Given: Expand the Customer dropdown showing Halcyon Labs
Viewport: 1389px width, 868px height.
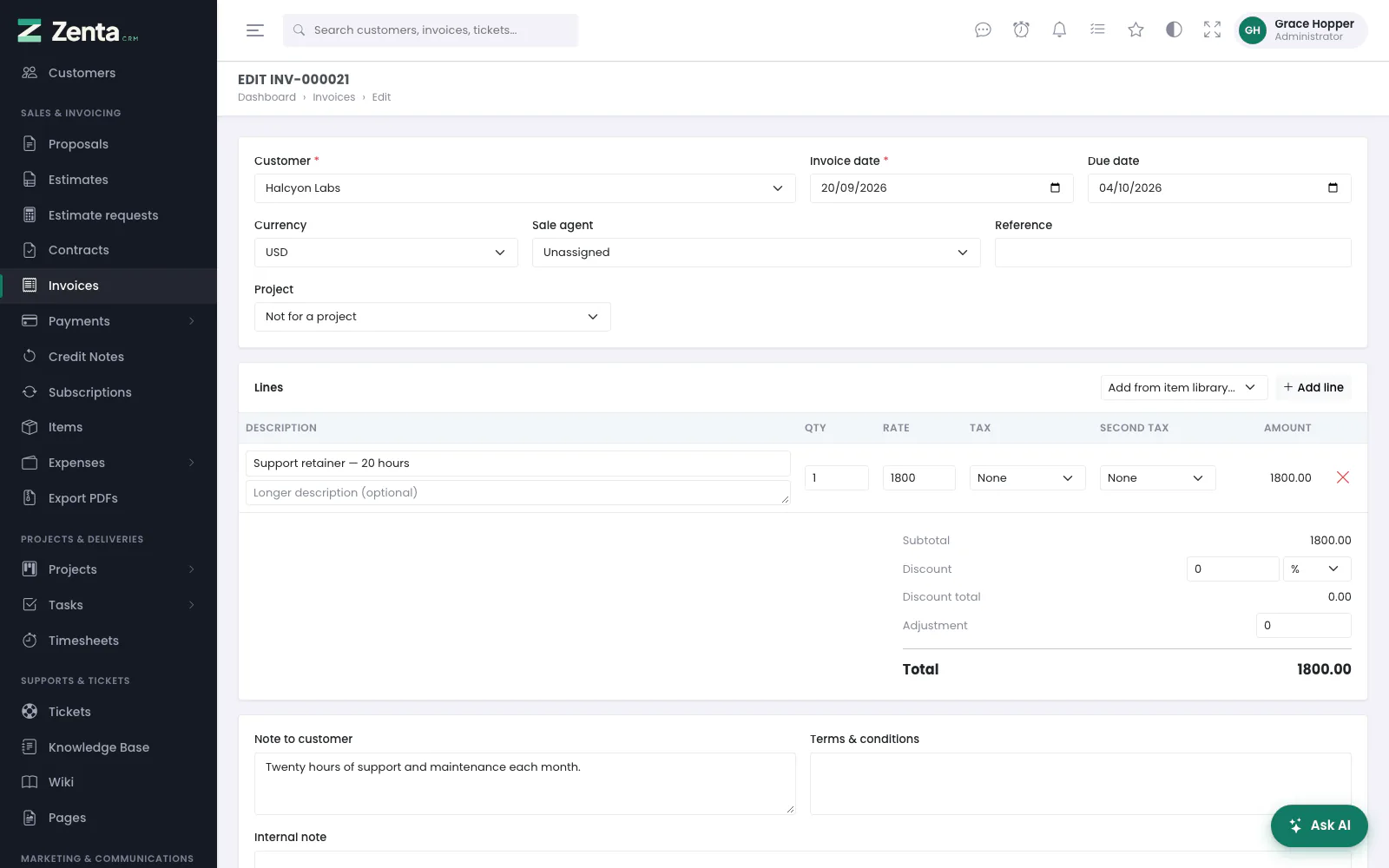Looking at the screenshot, I should pyautogui.click(x=524, y=188).
